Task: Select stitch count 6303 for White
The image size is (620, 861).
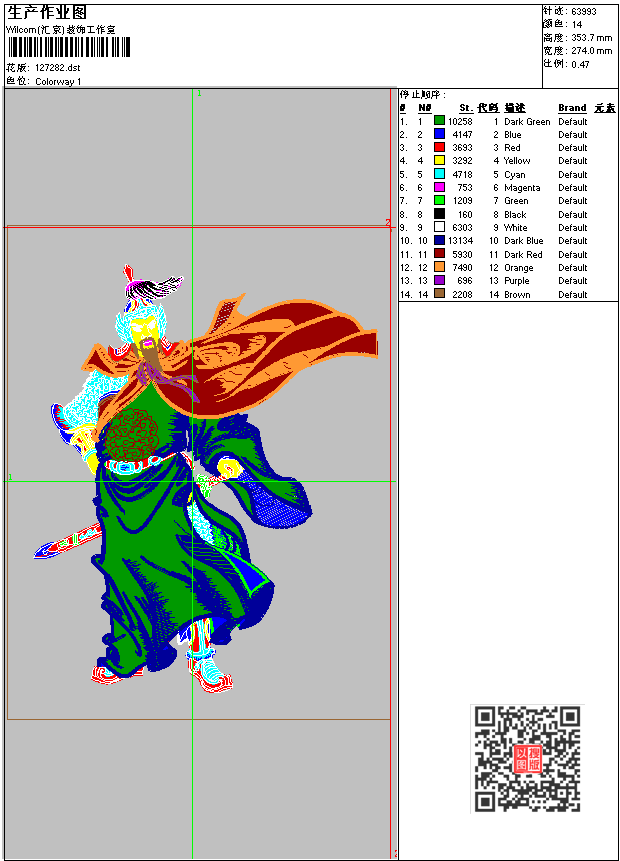Action: (x=462, y=228)
